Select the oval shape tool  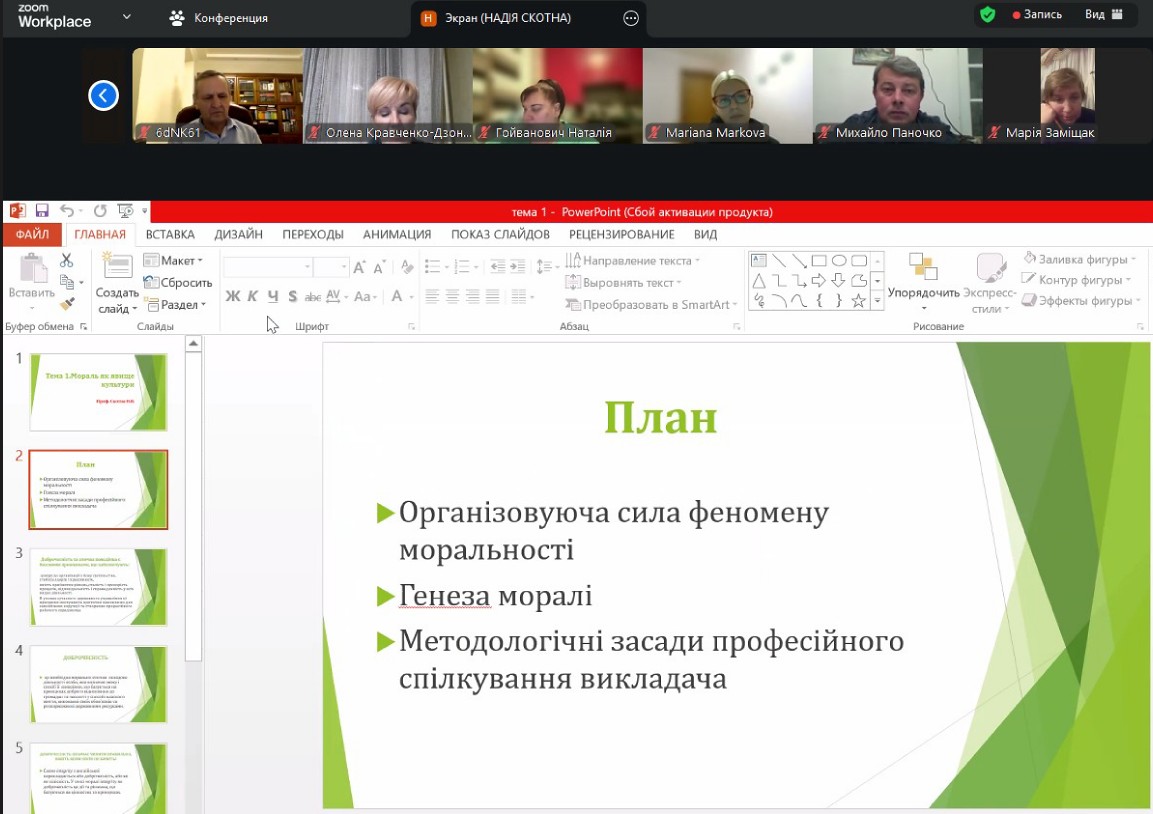839,260
